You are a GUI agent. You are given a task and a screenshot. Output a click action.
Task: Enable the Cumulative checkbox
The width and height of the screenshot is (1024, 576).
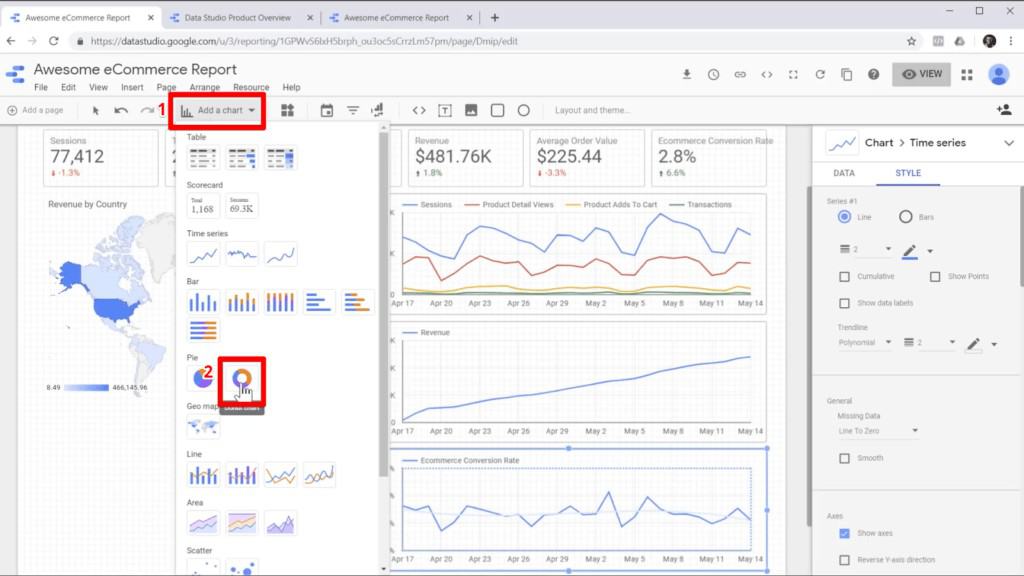[x=845, y=276]
